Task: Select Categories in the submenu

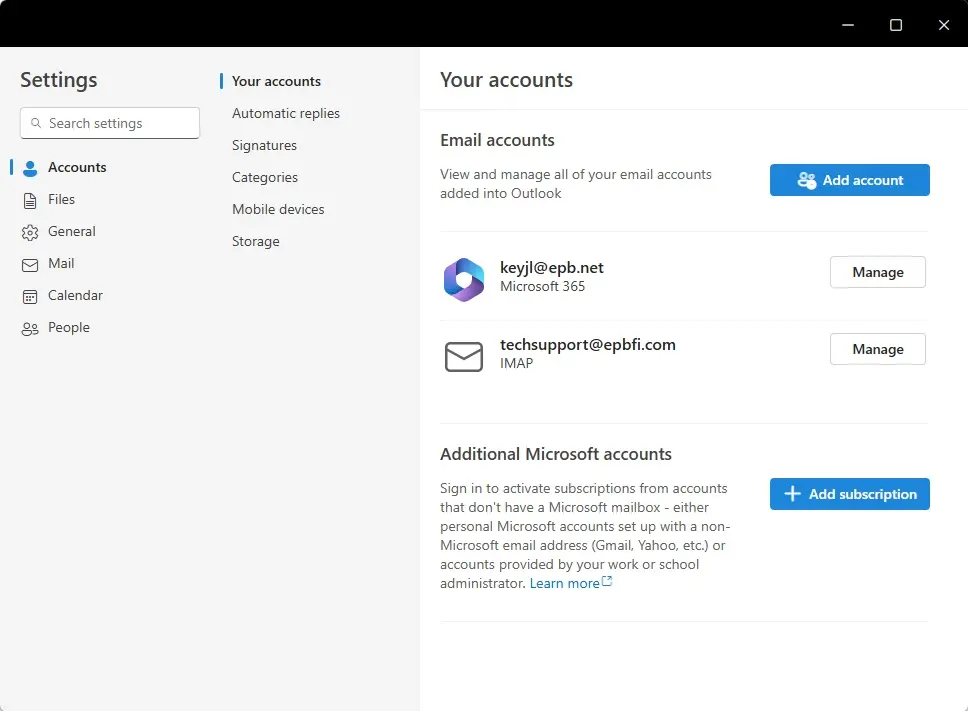Action: (265, 178)
